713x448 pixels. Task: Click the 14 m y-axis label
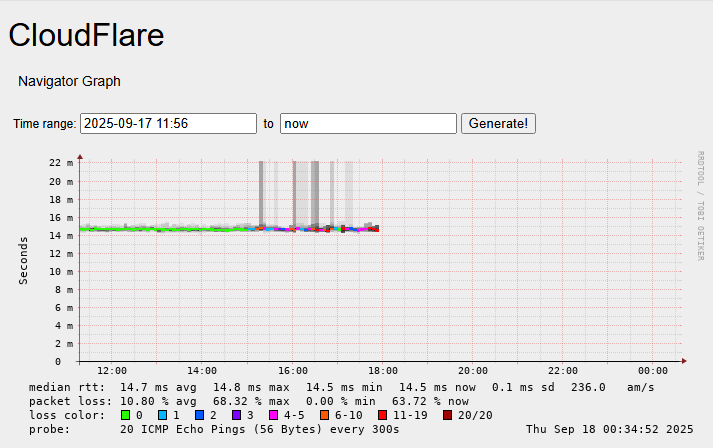point(61,236)
